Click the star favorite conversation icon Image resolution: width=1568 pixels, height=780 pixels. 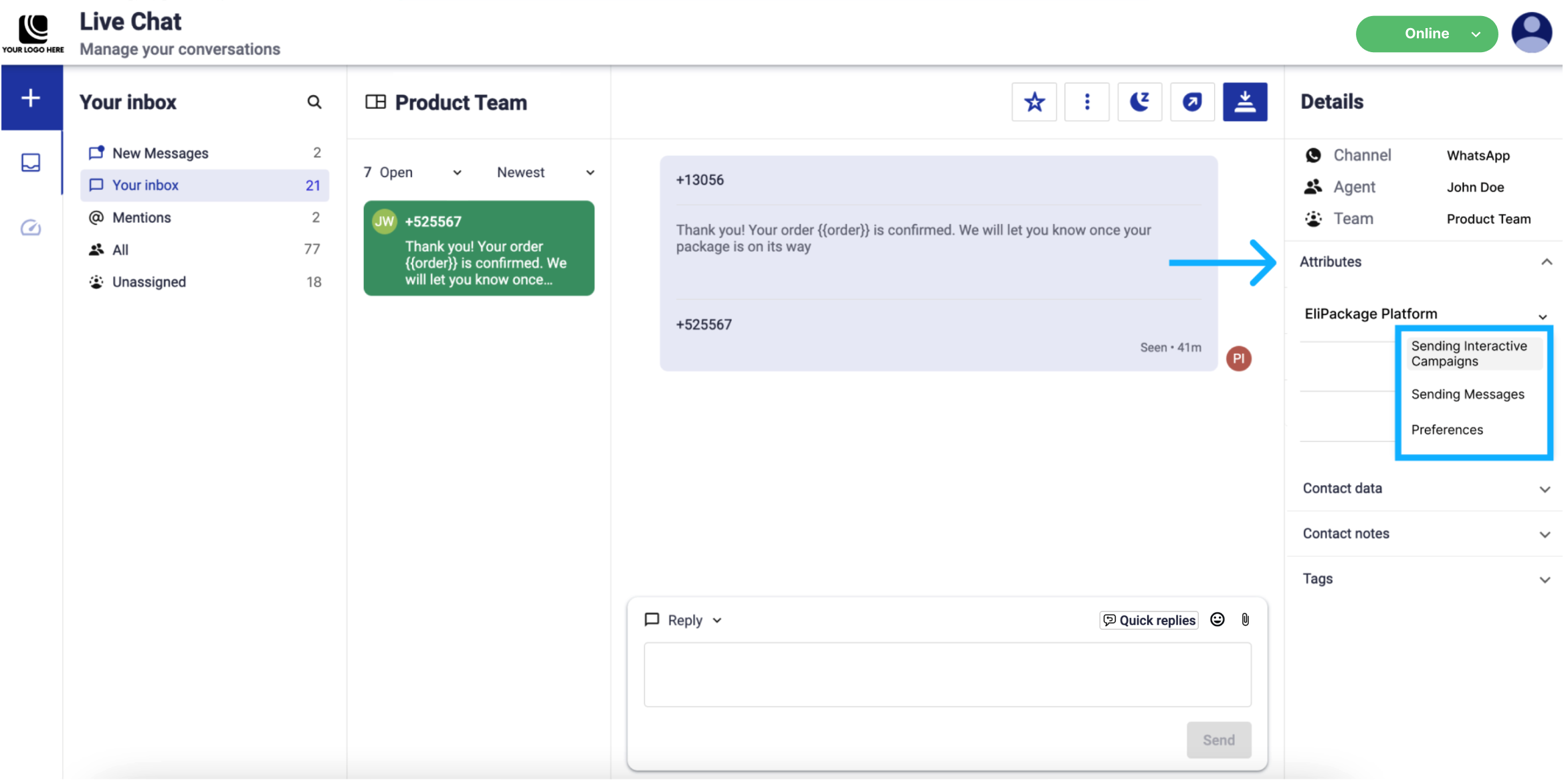(1034, 102)
